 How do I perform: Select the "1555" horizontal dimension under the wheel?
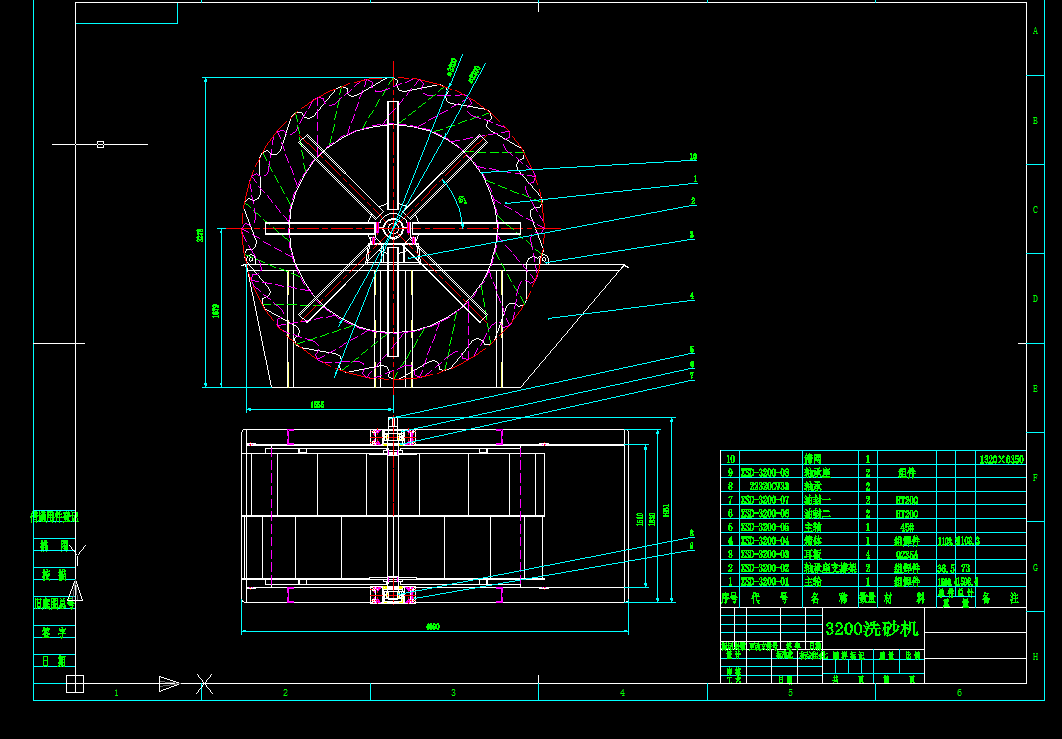click(317, 404)
